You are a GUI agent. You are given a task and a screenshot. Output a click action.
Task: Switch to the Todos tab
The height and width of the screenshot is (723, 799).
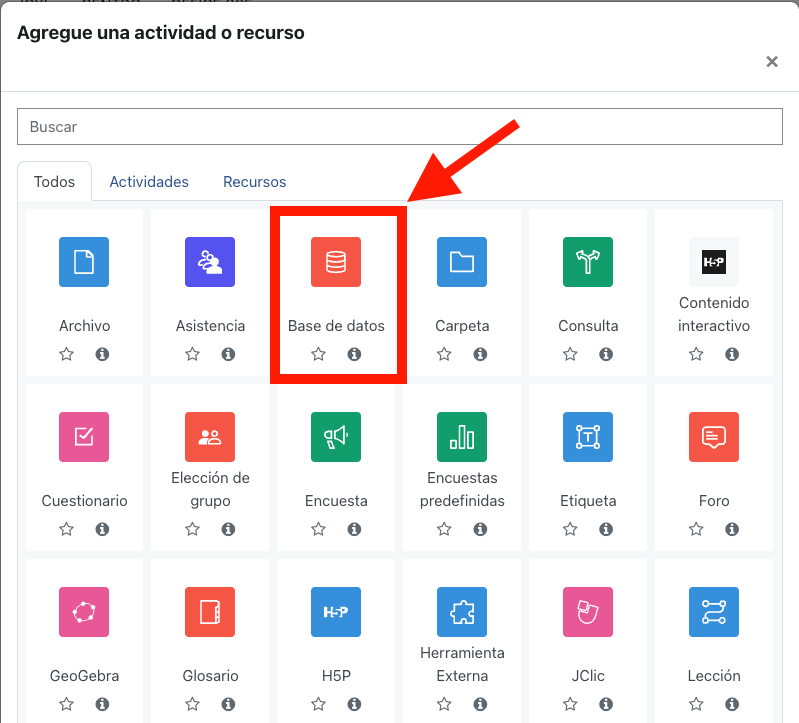click(x=55, y=181)
